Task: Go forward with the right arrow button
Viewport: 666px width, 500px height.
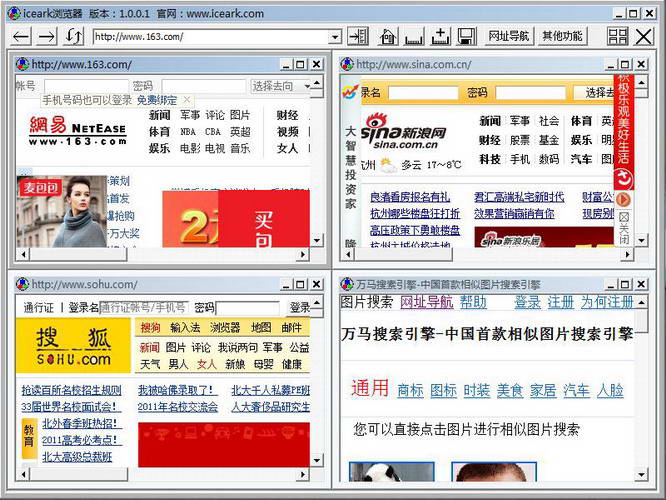Action: [x=47, y=37]
